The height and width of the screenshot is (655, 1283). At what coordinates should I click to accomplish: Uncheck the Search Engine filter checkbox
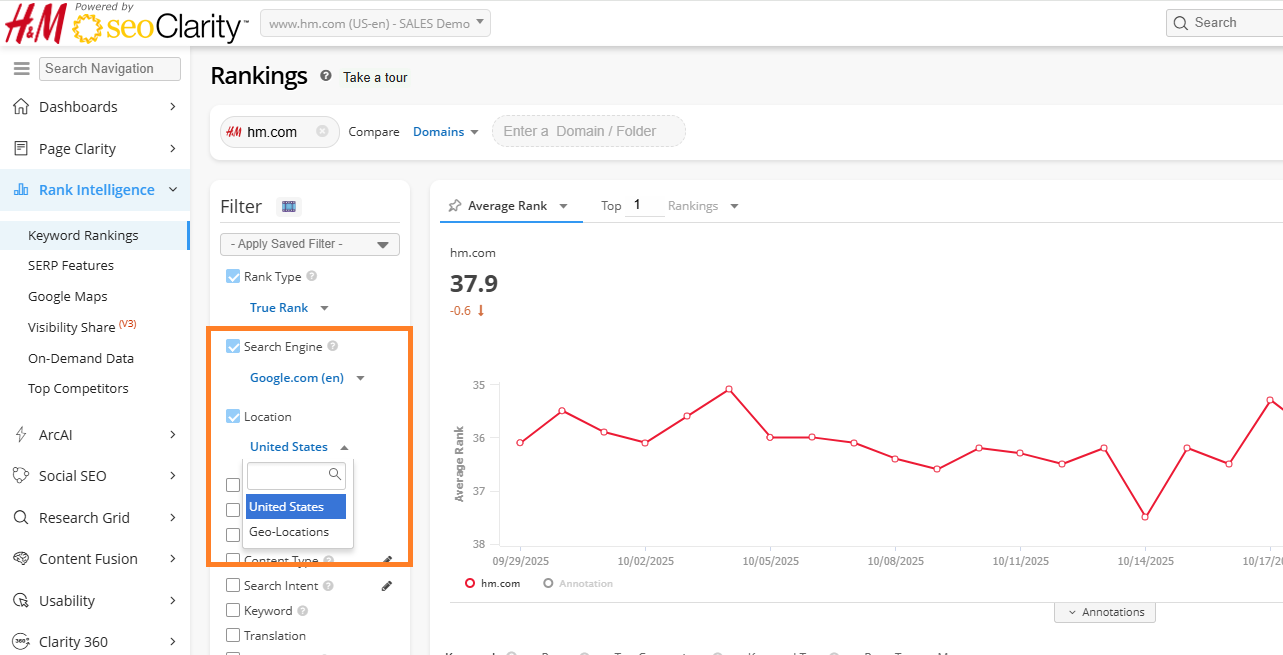233,347
